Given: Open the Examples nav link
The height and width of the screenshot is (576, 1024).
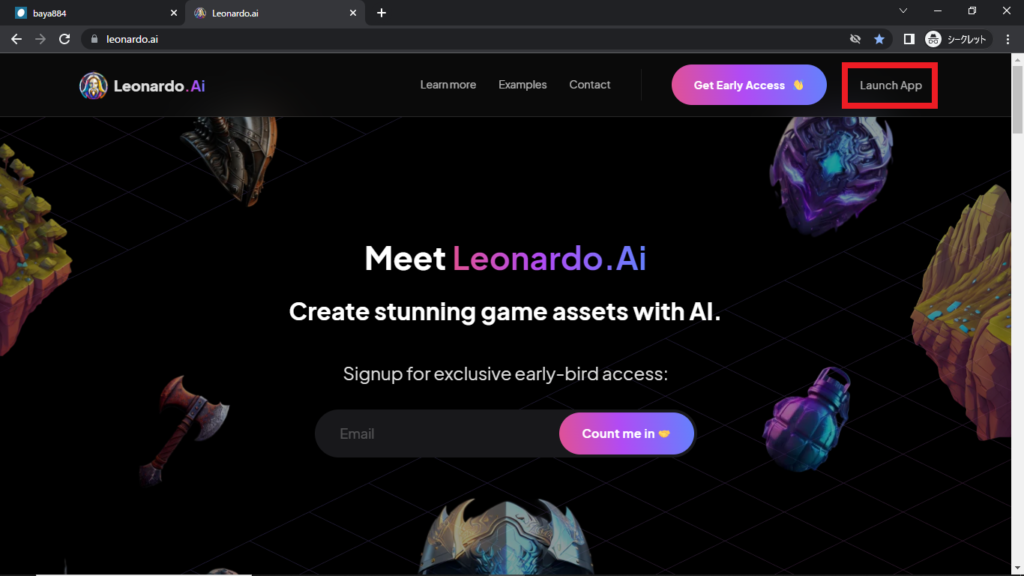Looking at the screenshot, I should 522,84.
